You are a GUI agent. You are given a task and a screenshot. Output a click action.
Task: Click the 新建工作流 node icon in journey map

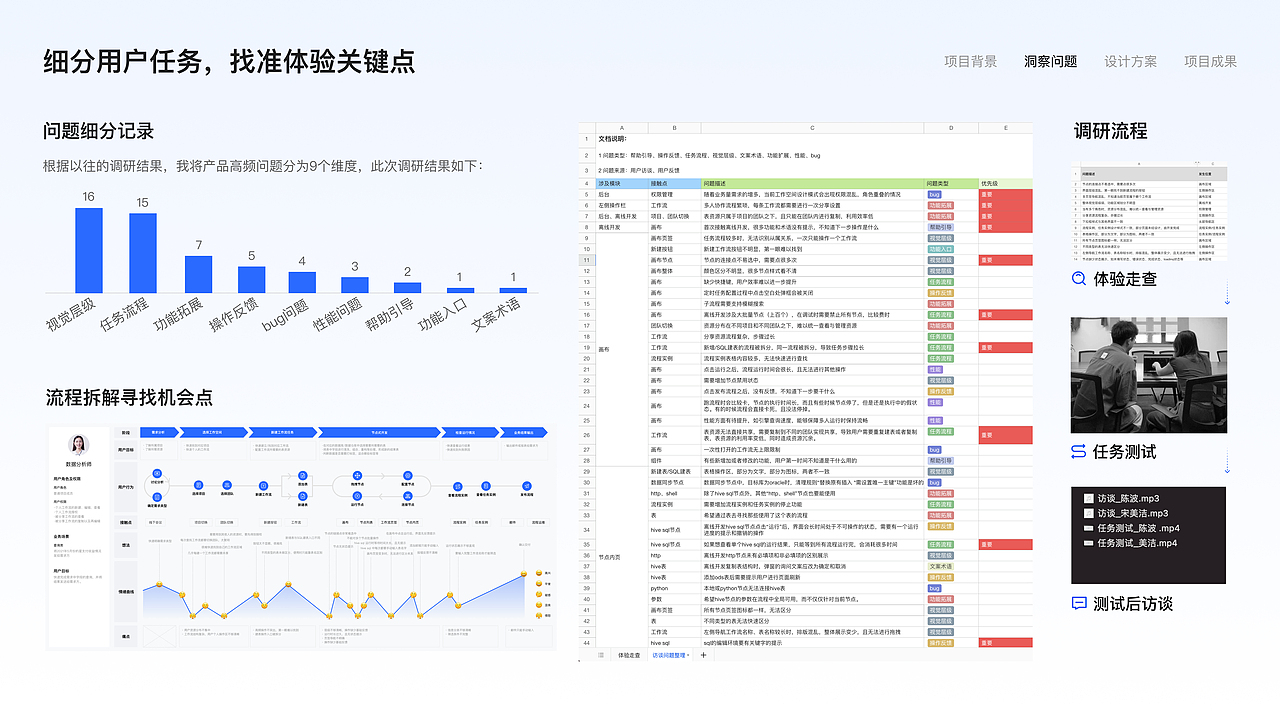click(263, 485)
